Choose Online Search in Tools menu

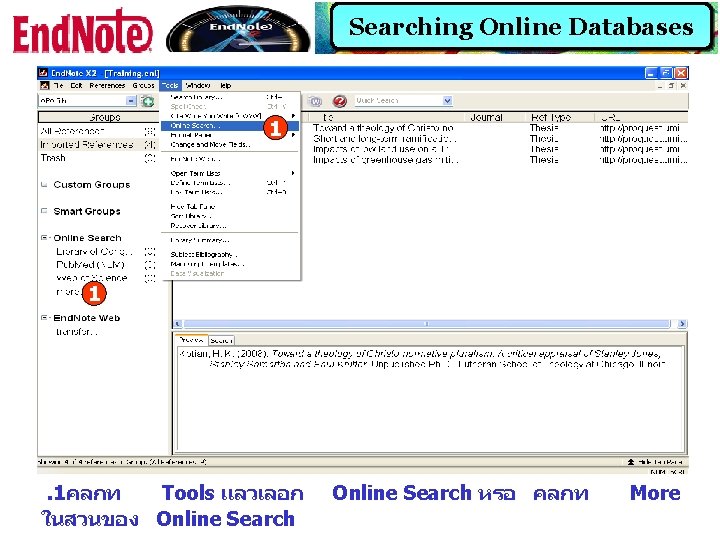click(x=230, y=125)
